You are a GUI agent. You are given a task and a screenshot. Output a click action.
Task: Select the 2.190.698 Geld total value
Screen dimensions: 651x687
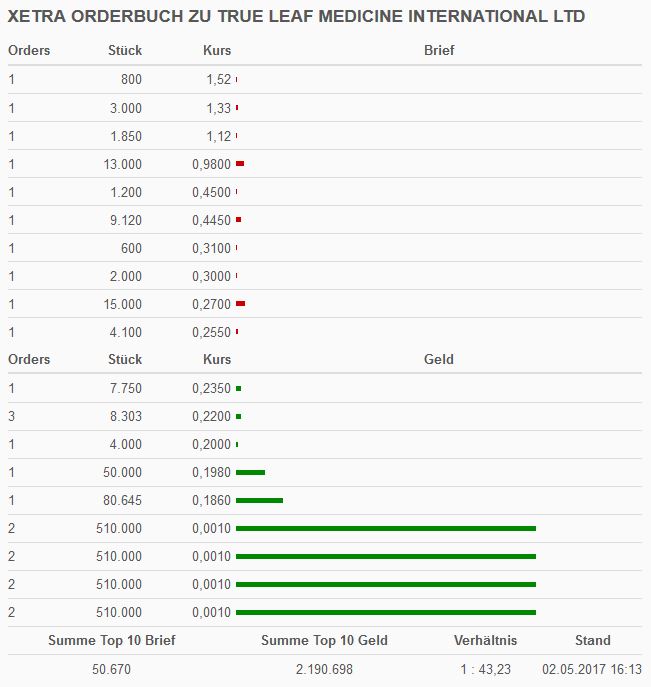pos(324,669)
